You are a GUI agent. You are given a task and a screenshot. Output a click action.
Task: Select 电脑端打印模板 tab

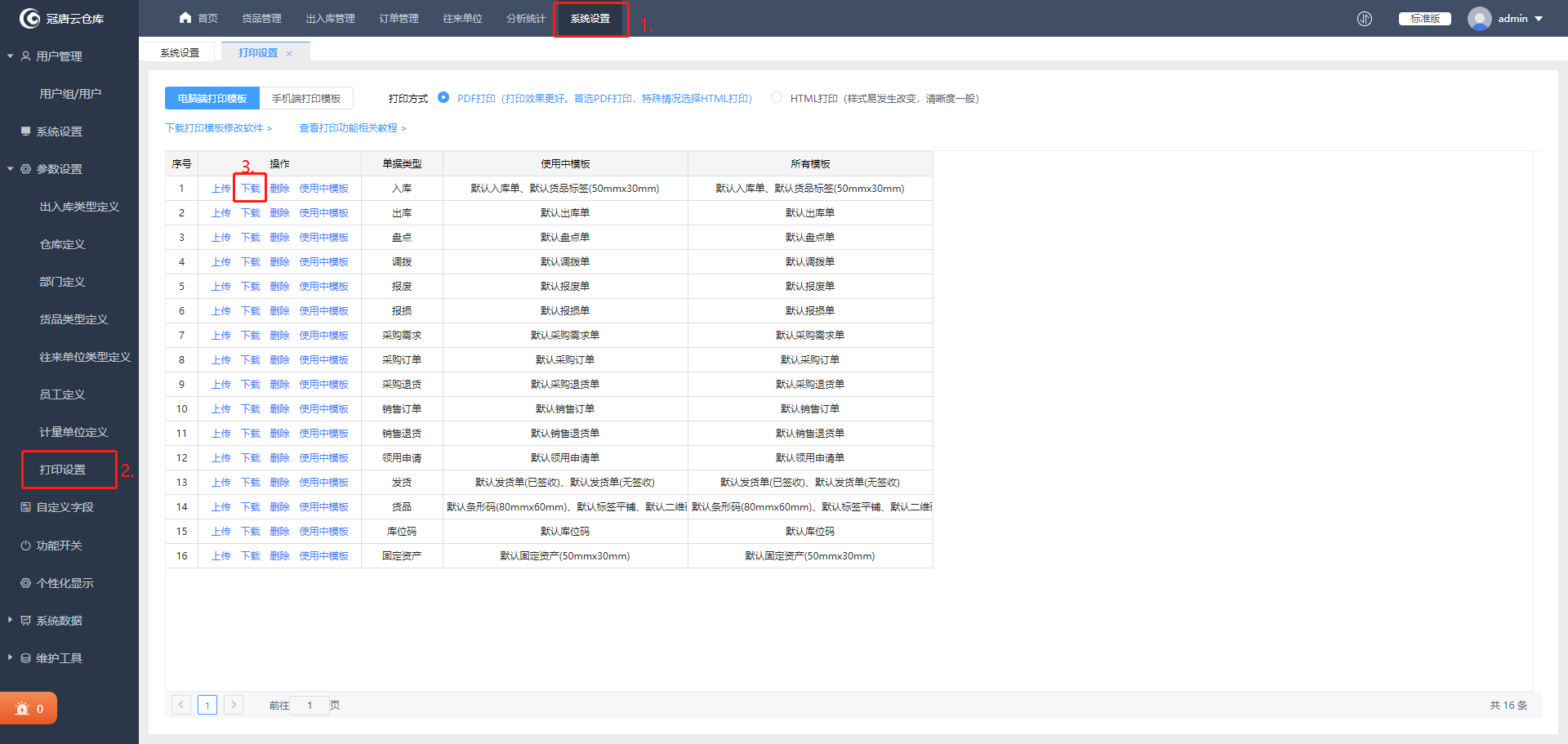(212, 98)
